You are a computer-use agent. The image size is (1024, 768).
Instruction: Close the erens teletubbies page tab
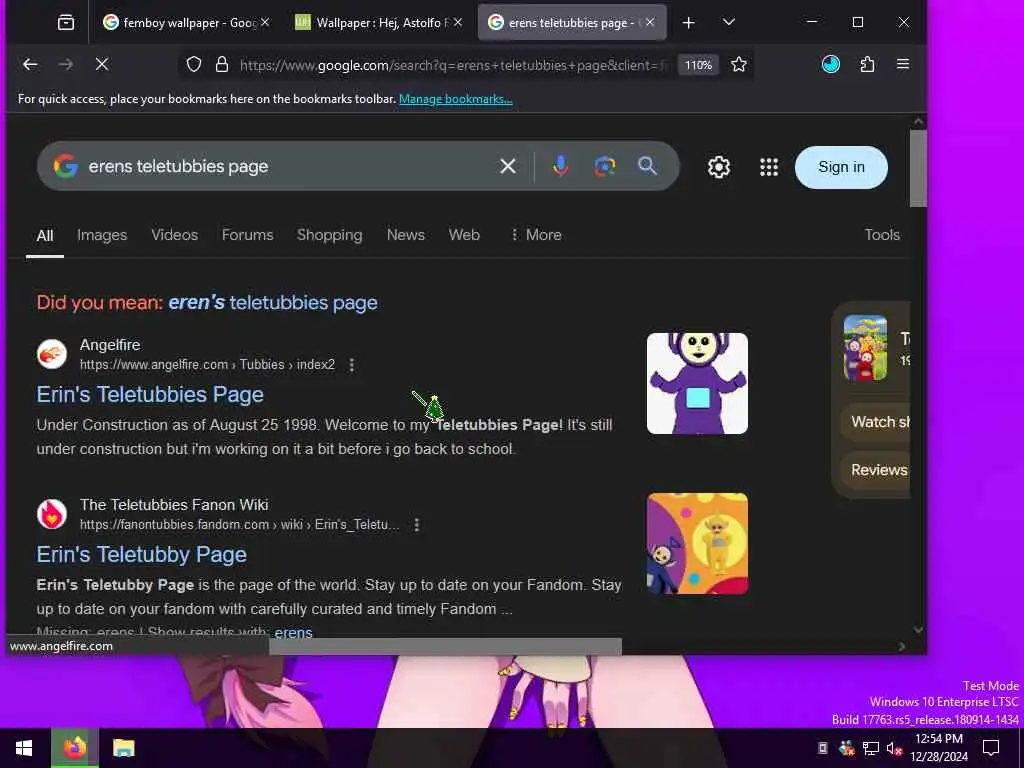(650, 22)
